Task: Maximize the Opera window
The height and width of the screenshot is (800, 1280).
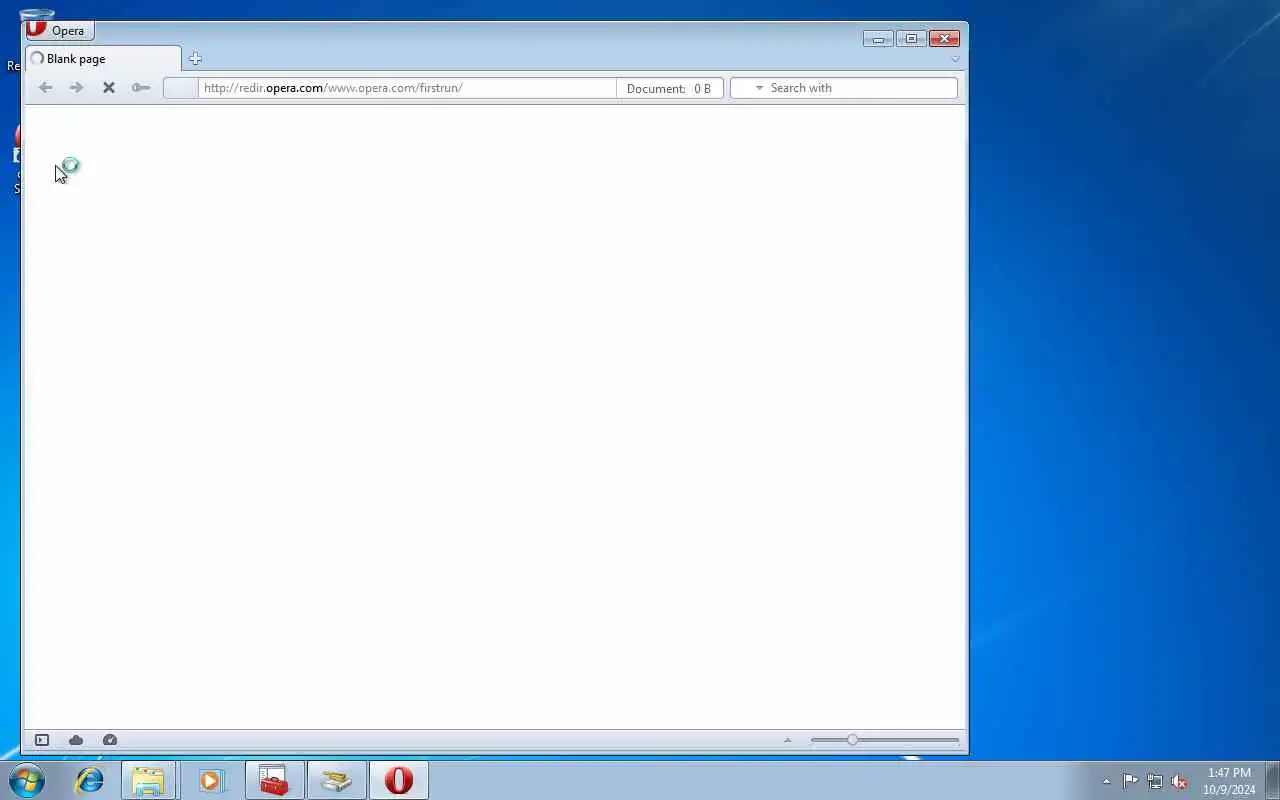Action: coord(911,39)
